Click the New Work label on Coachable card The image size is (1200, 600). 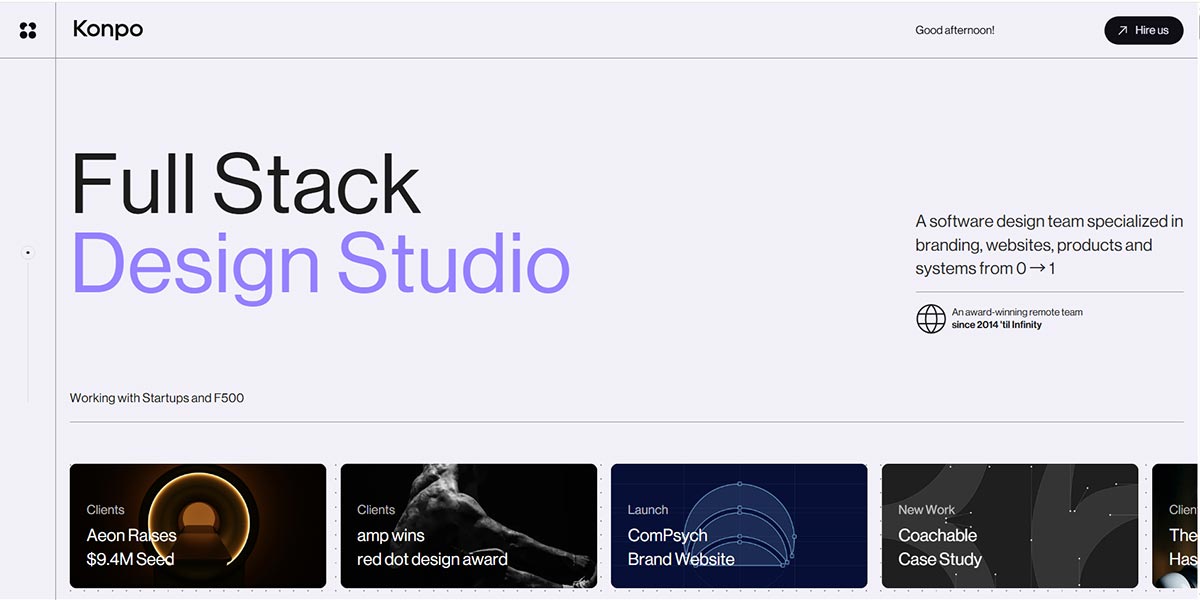pos(926,510)
